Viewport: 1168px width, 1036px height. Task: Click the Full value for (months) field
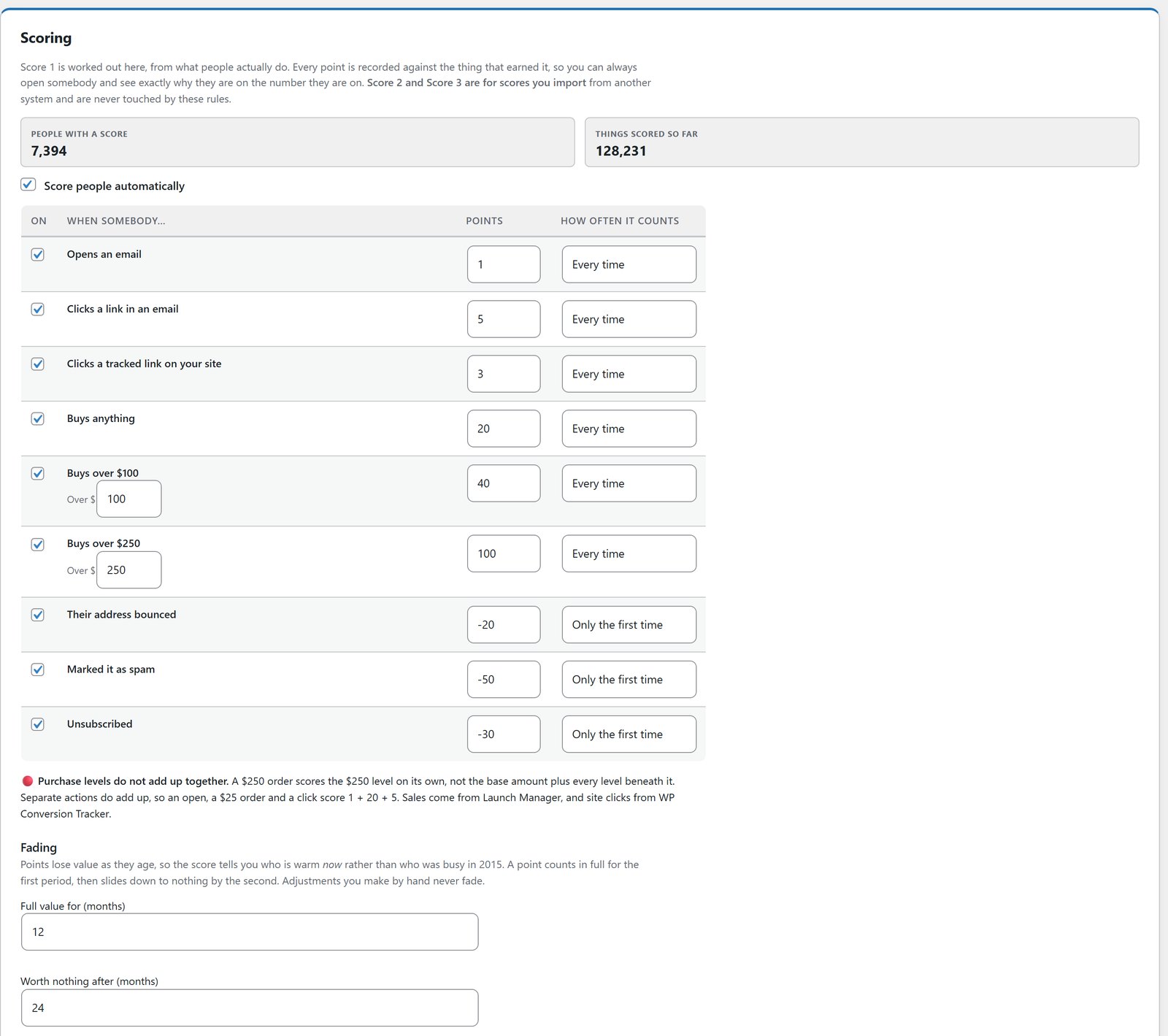(250, 932)
